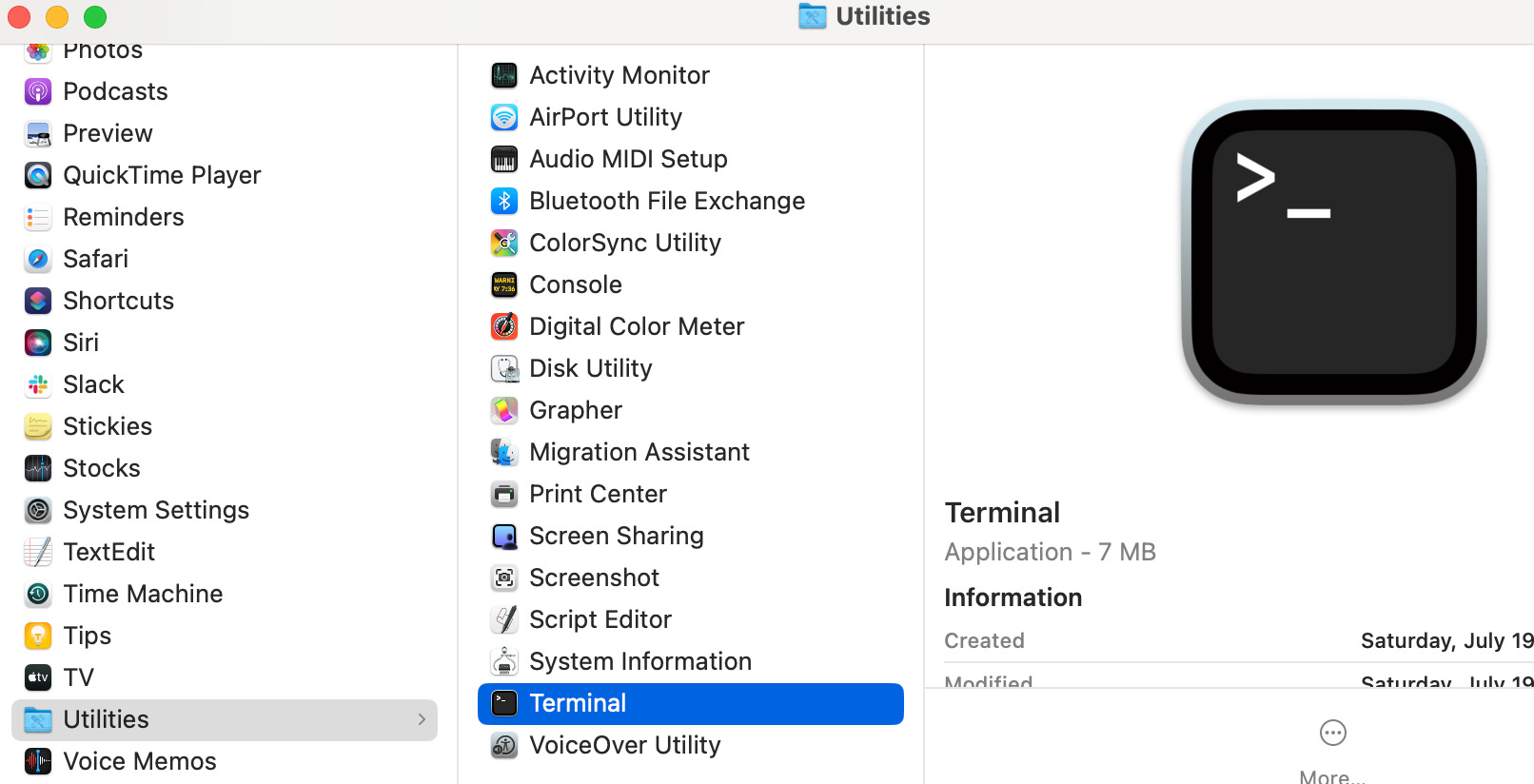
Task: Select the Utilities folder row
Action: tap(225, 719)
